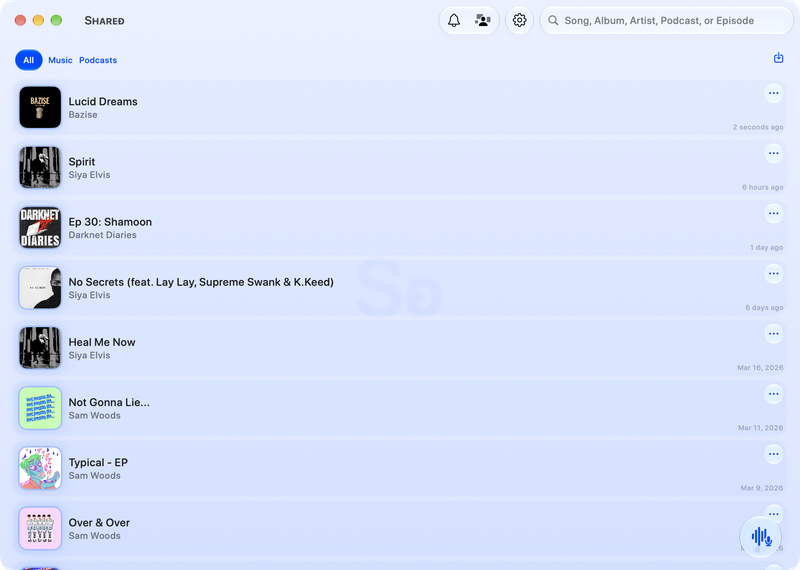
Task: Select the No Secrets song title
Action: (x=201, y=282)
